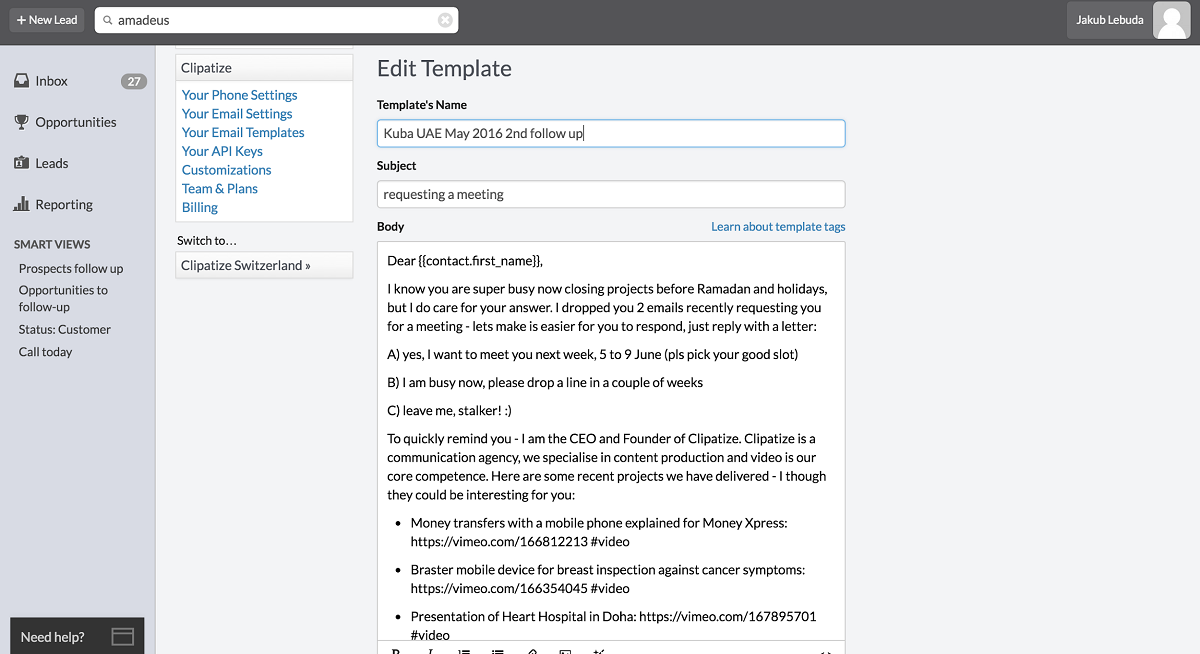Click the Leads contact card icon
Screen dimensions: 1200x654
(21, 163)
